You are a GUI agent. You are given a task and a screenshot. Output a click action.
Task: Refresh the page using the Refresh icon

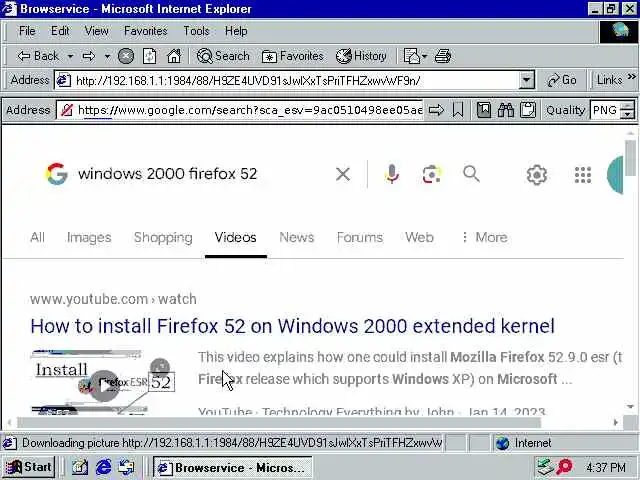149,56
